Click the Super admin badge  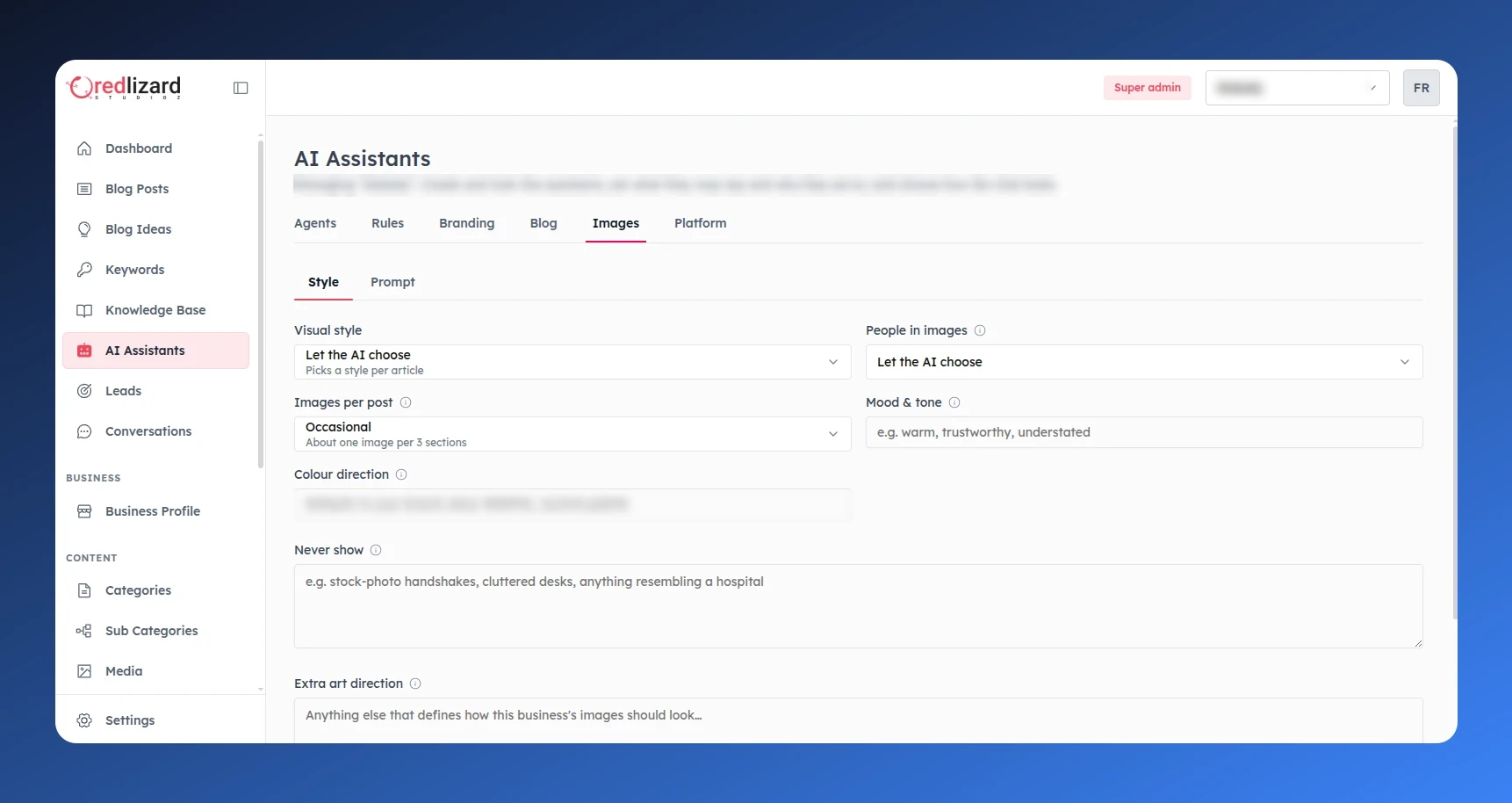[x=1148, y=88]
